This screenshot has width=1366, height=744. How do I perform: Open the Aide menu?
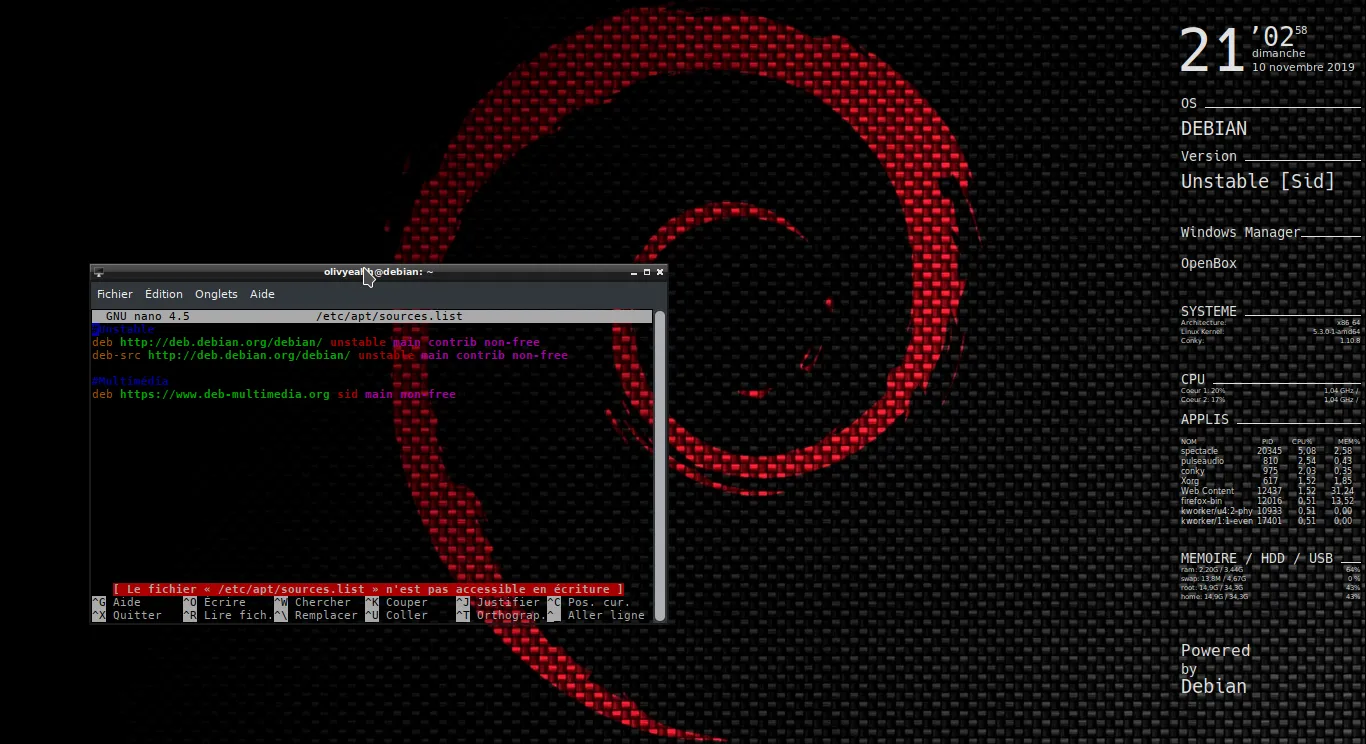(x=262, y=294)
